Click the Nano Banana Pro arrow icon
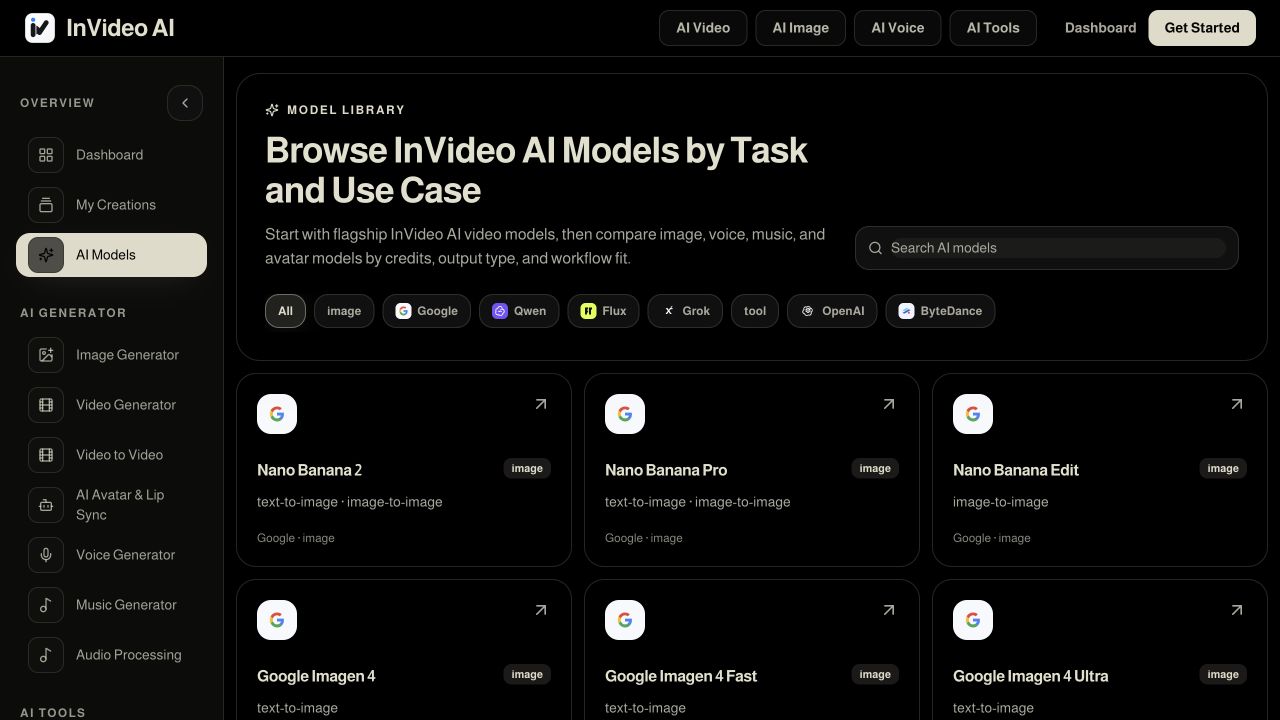Image resolution: width=1280 pixels, height=720 pixels. click(x=889, y=404)
